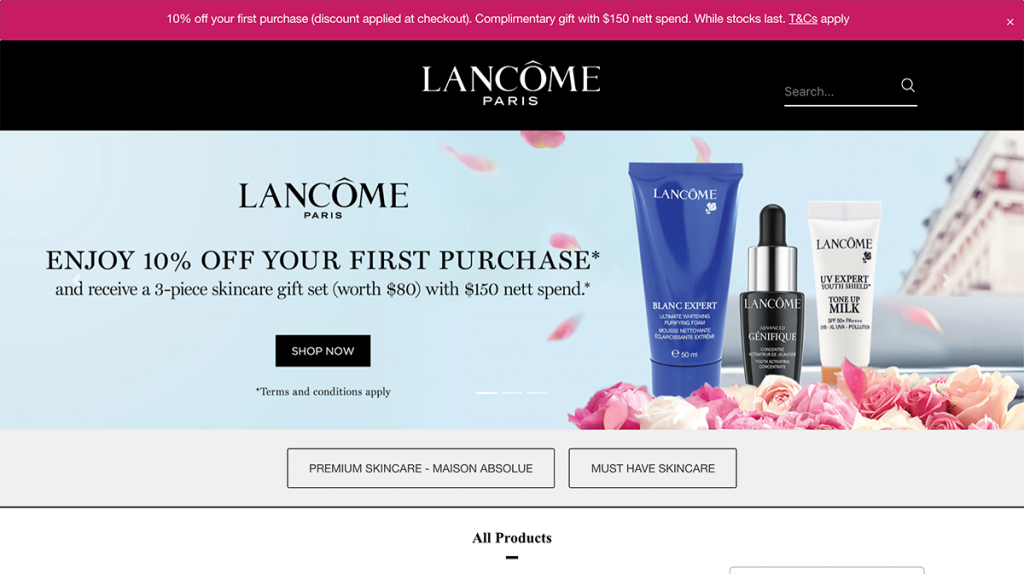Image resolution: width=1024 pixels, height=574 pixels.
Task: Open Must Have Skincare category
Action: point(652,468)
